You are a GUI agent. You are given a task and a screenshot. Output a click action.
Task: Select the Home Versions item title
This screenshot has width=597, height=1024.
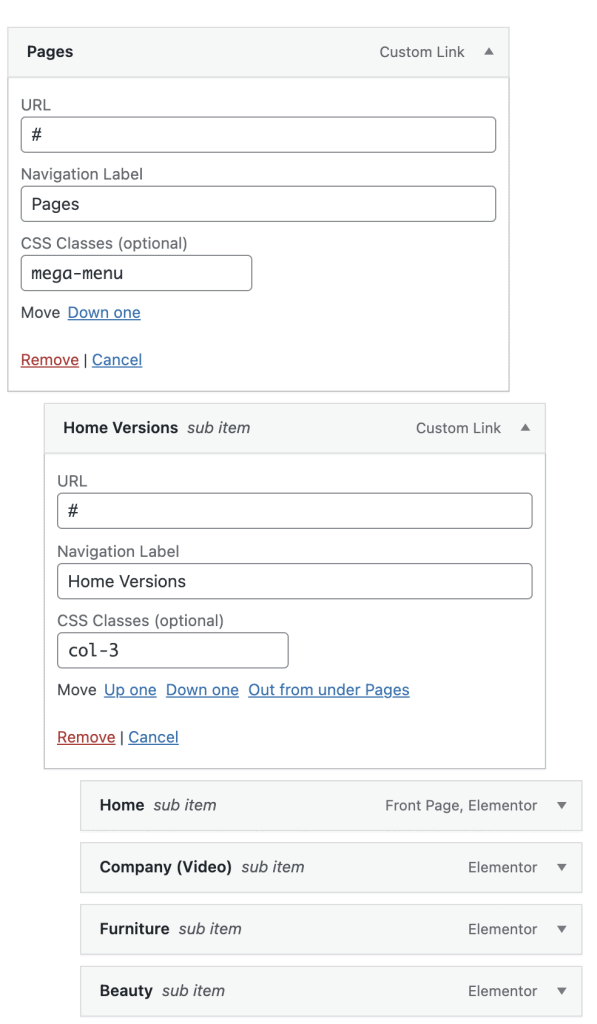tap(120, 428)
